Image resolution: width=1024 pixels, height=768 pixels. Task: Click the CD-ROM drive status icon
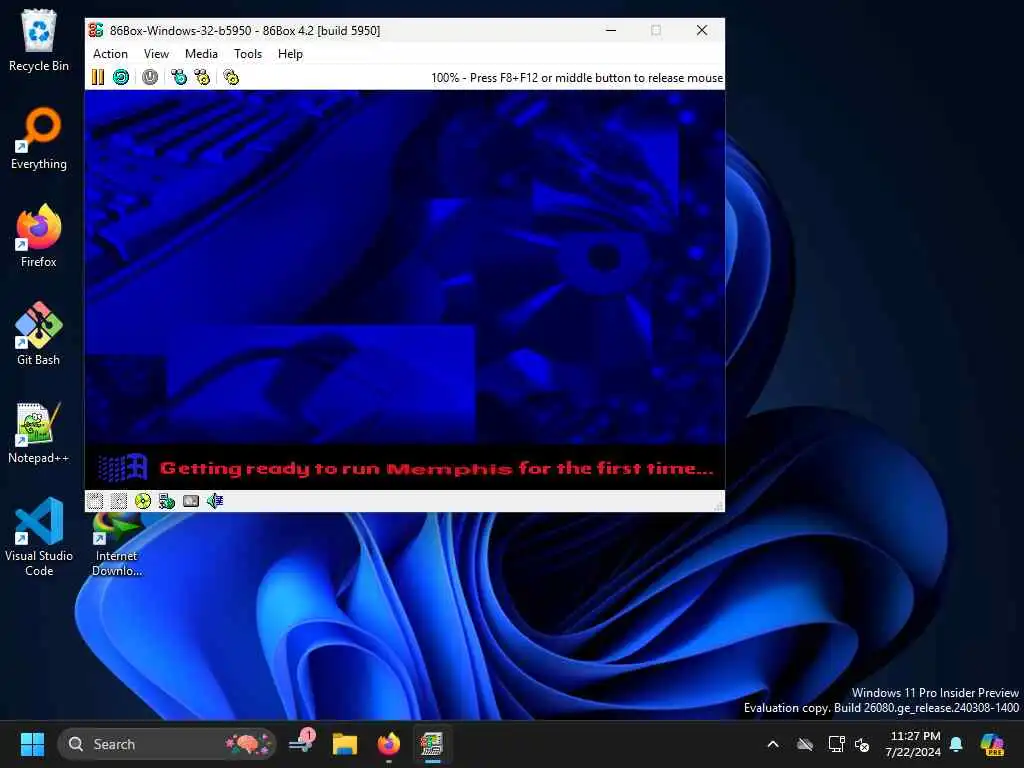[142, 501]
